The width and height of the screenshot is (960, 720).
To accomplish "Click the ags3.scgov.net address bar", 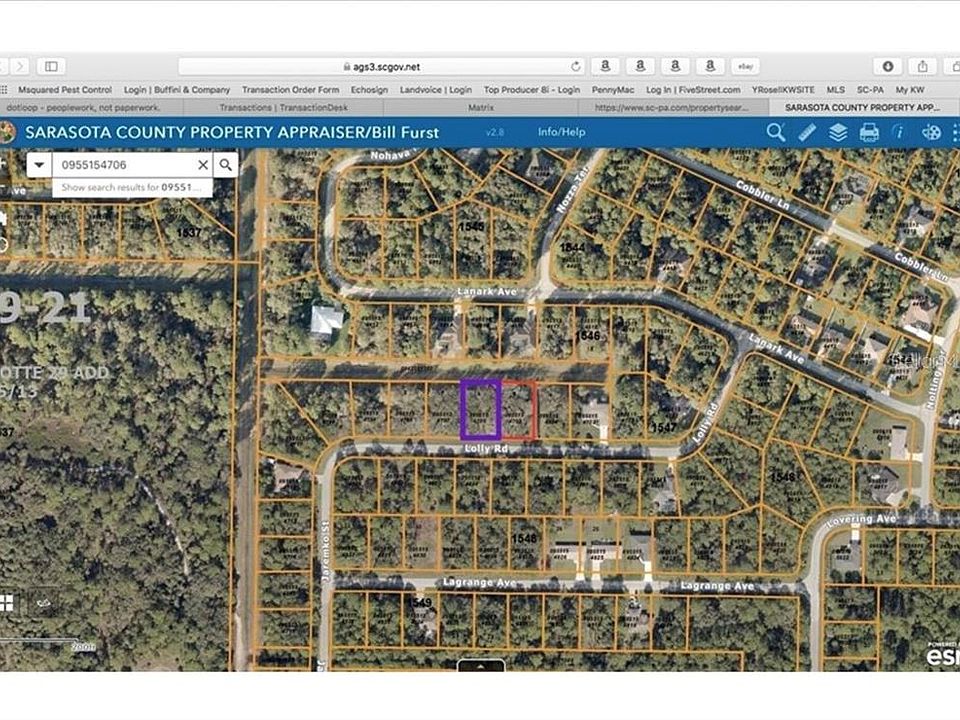I will click(381, 67).
